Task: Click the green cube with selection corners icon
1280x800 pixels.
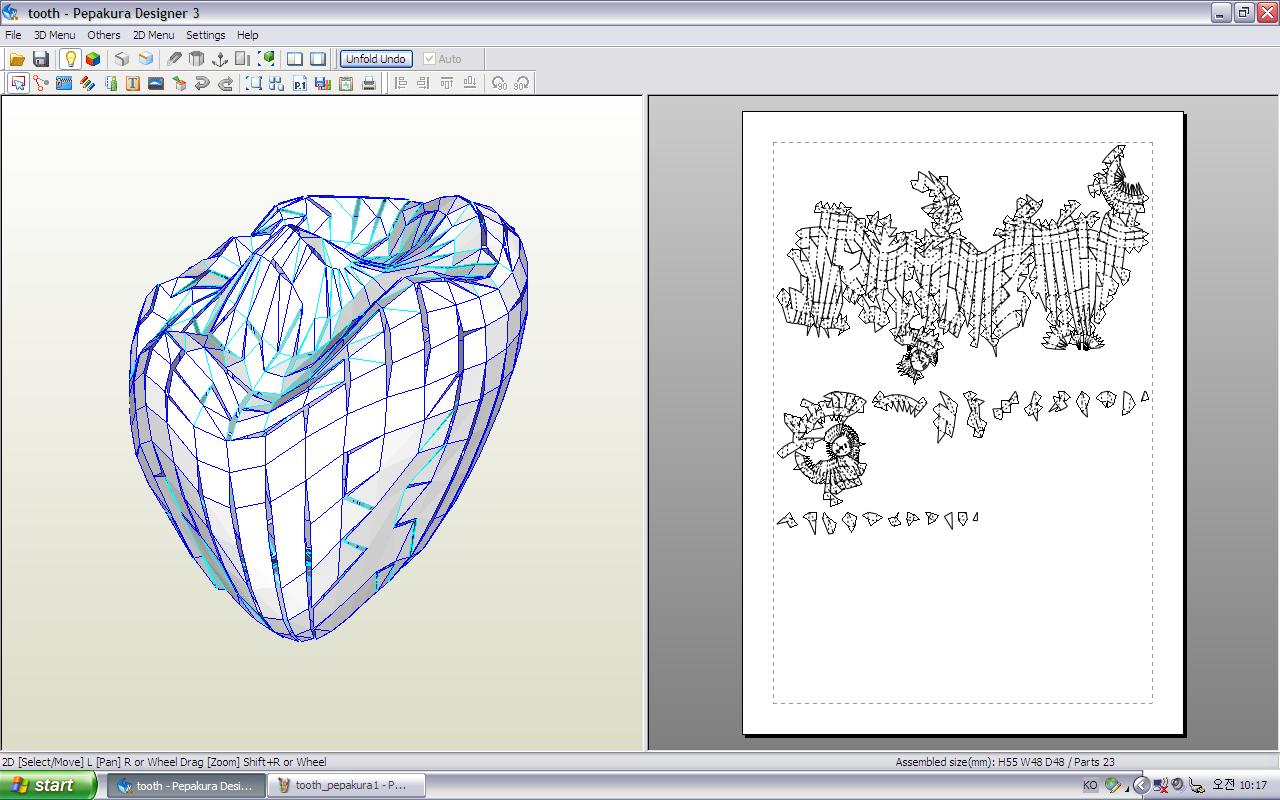Action: pyautogui.click(x=266, y=59)
